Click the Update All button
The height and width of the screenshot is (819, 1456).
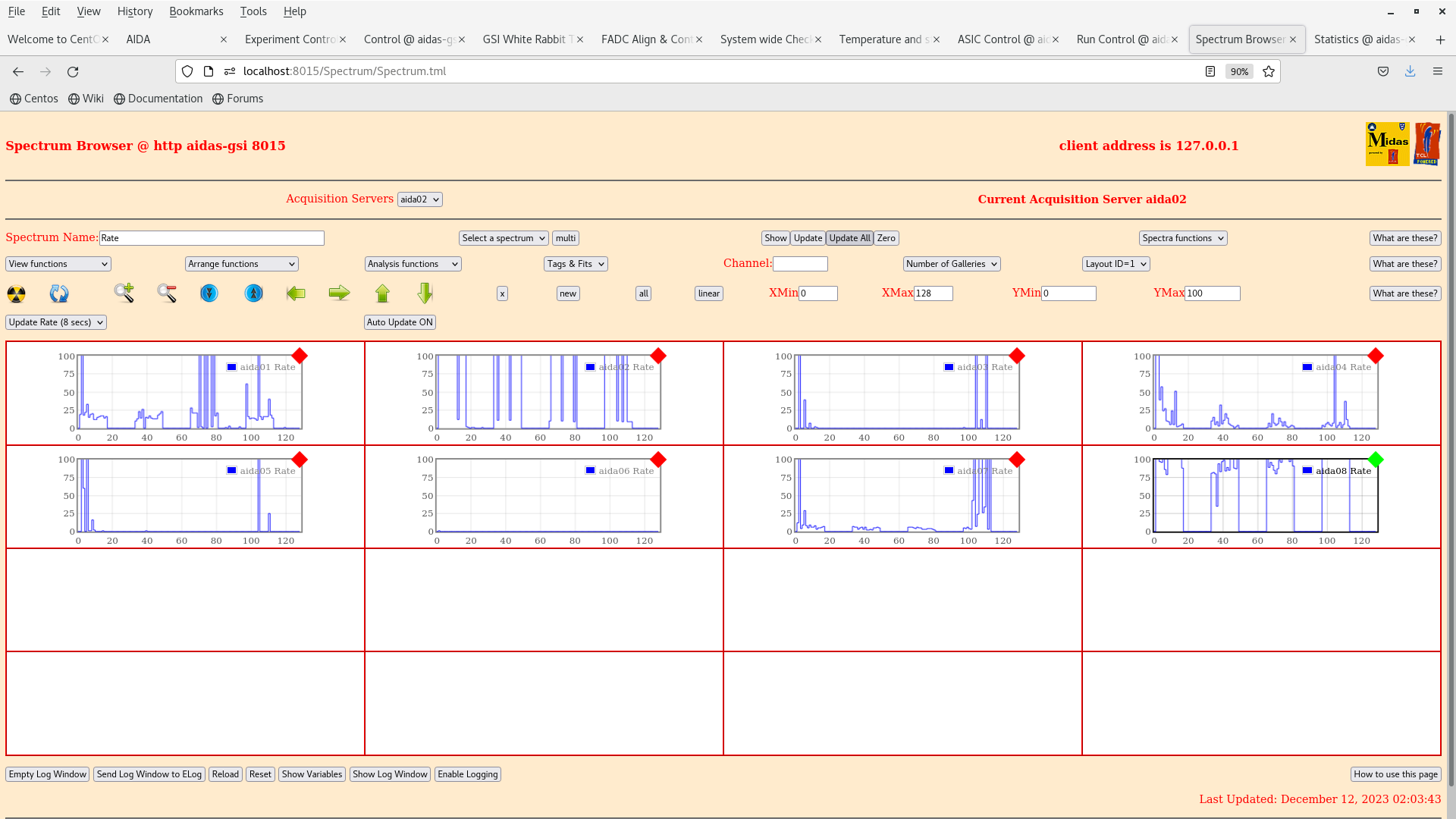coord(849,237)
